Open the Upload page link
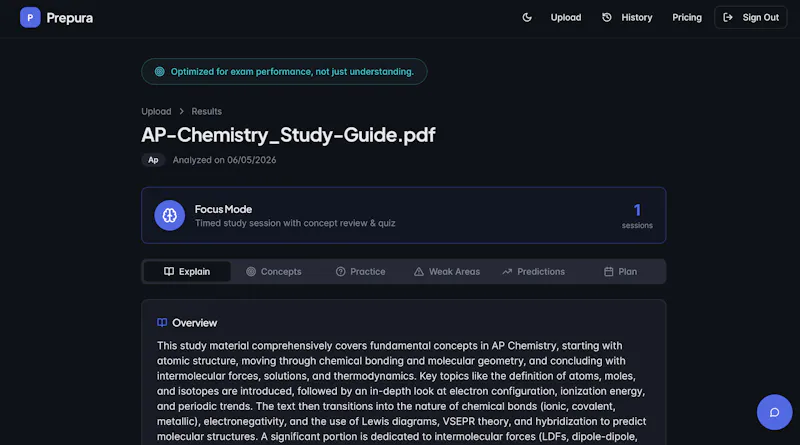Screen dimensions: 800x445 pyautogui.click(x=565, y=17)
